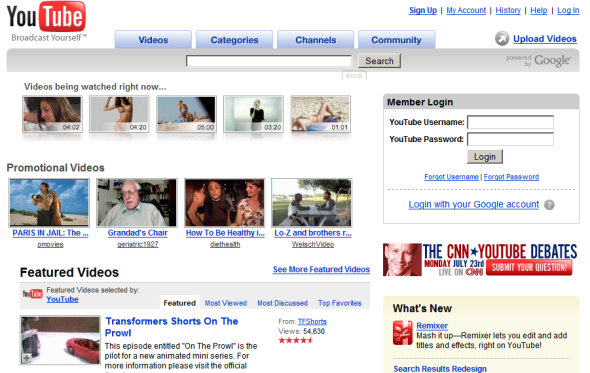Image resolution: width=590 pixels, height=373 pixels.
Task: Rate the video using the red stars
Action: point(296,341)
